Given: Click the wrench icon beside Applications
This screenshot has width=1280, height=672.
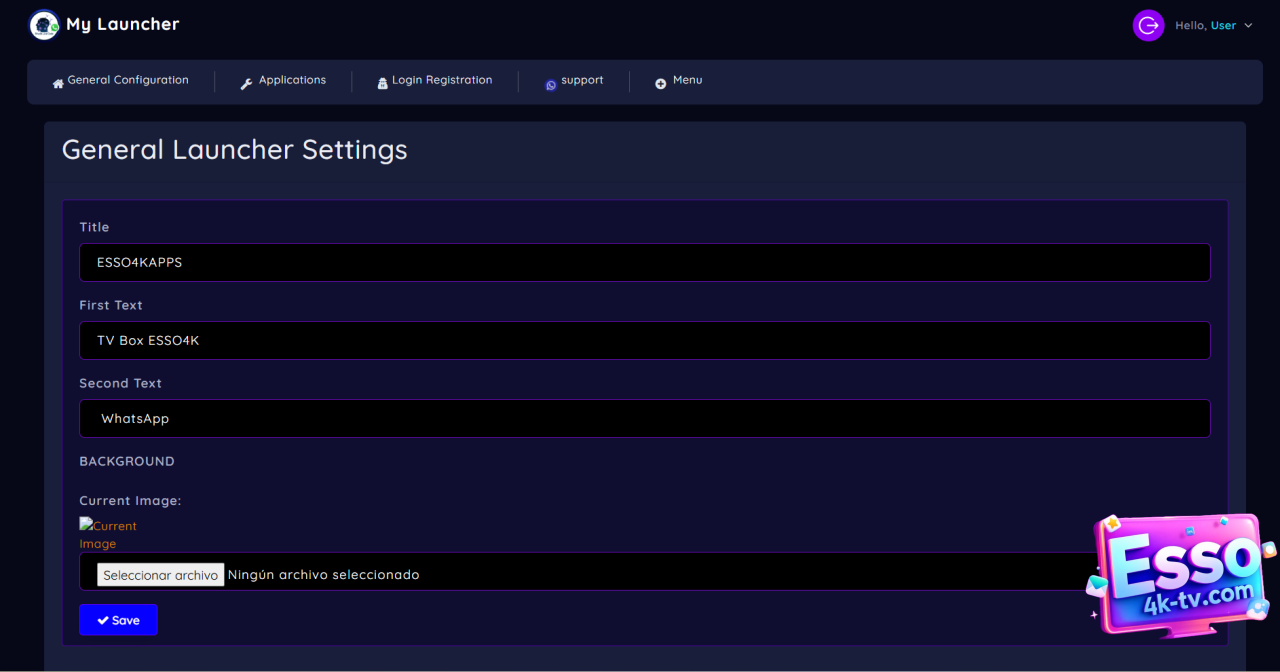Looking at the screenshot, I should point(246,84).
